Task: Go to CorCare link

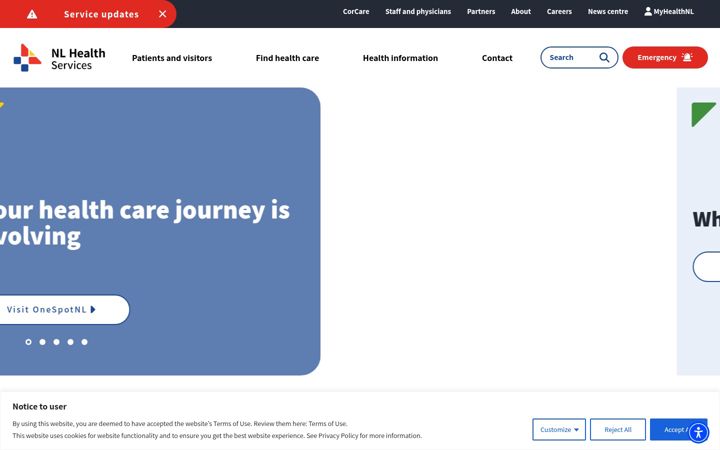Action: 356,11
